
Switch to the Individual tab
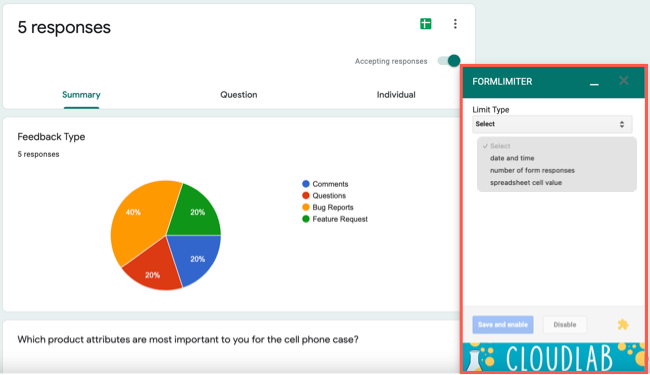tap(396, 95)
